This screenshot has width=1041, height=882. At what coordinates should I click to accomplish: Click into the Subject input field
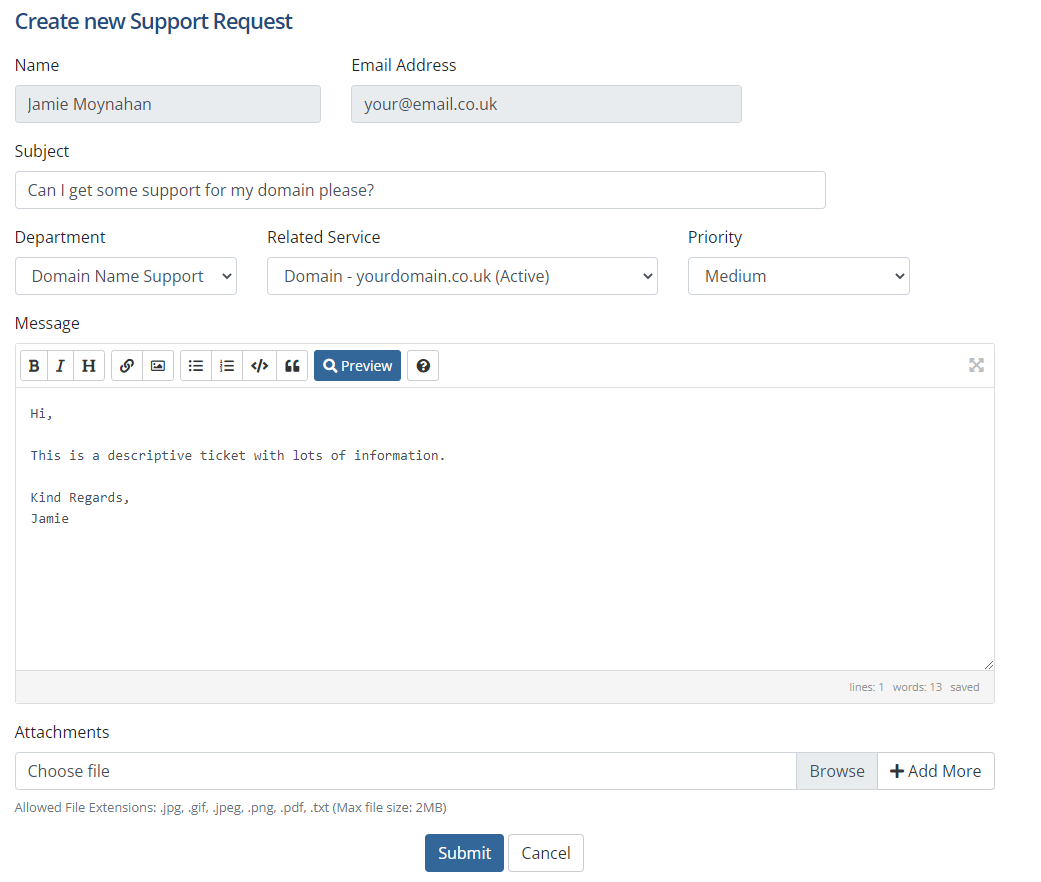(420, 190)
